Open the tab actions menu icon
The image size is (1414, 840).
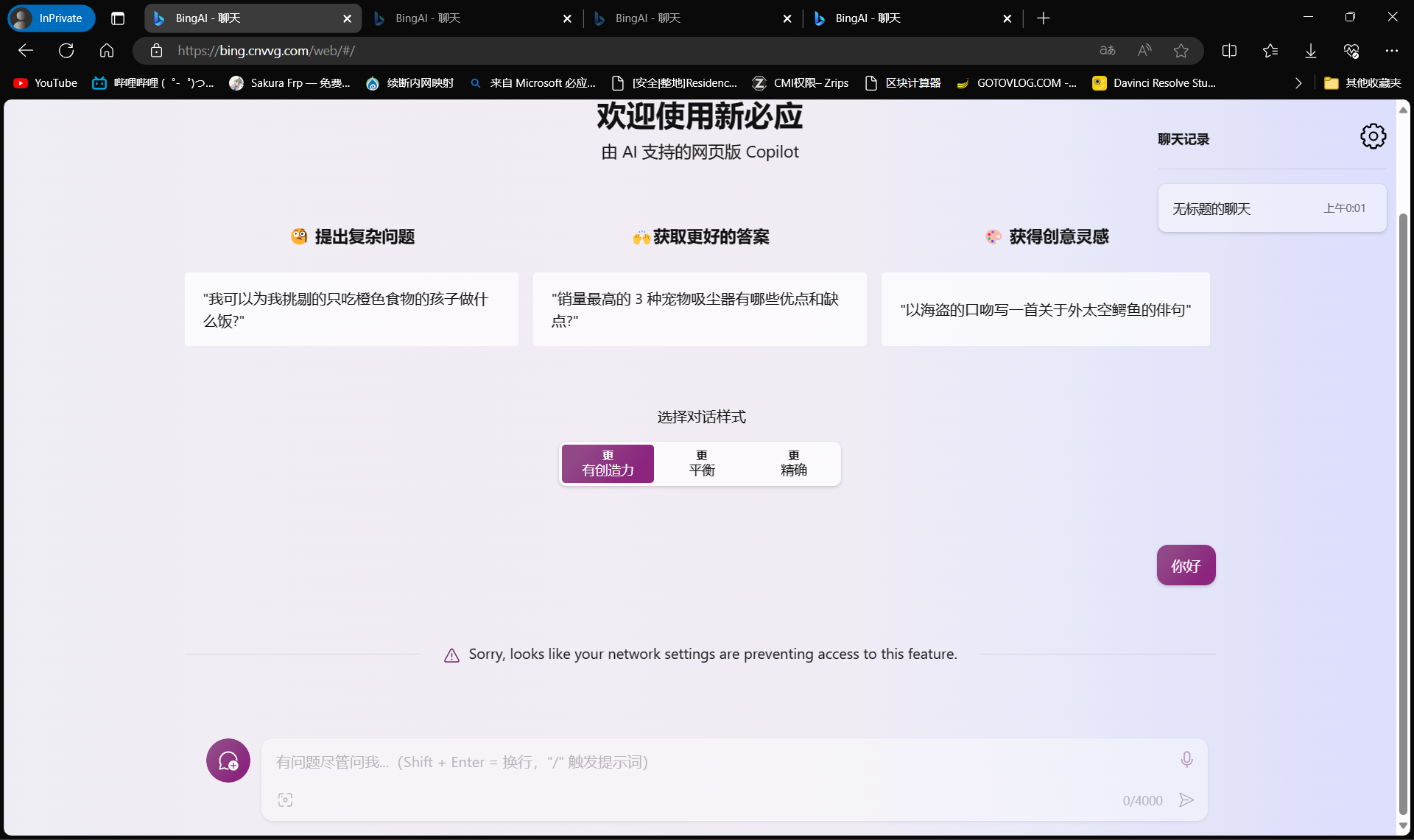coord(118,18)
